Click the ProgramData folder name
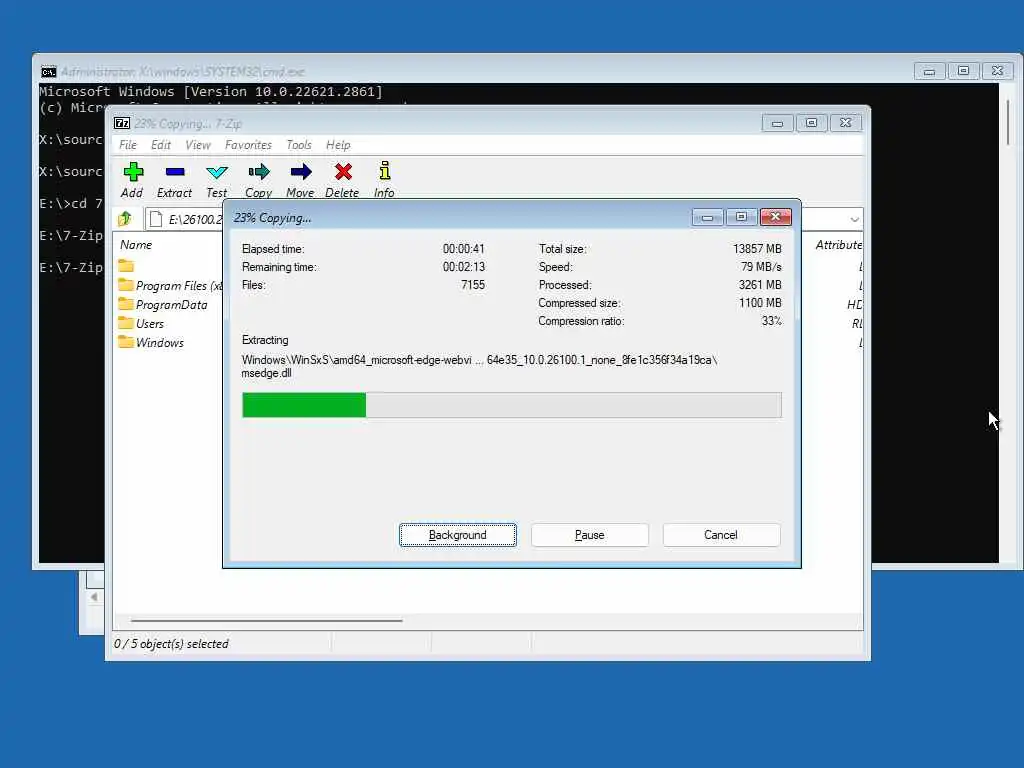Viewport: 1024px width, 768px height. pos(172,304)
